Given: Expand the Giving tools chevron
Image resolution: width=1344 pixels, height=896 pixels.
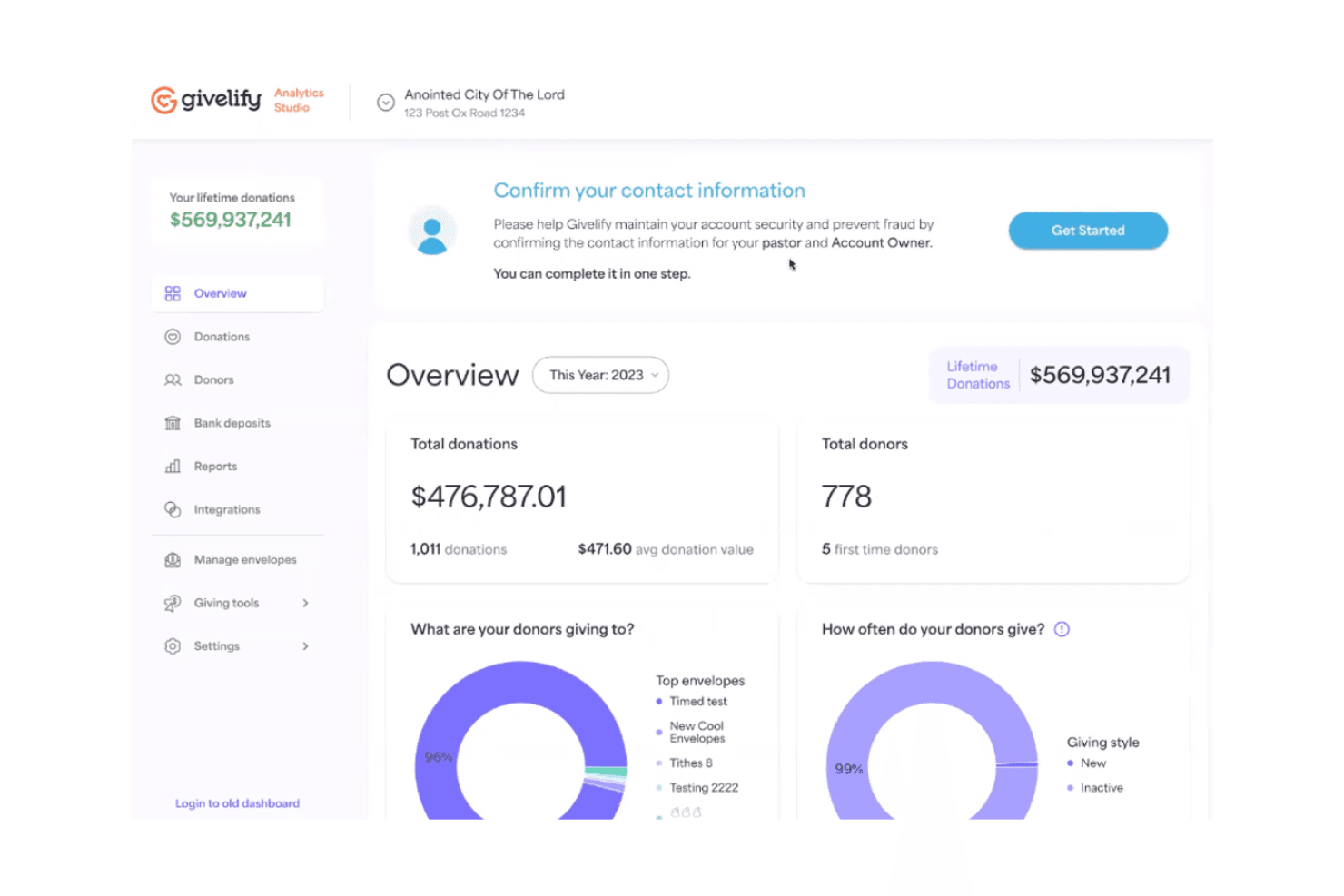Looking at the screenshot, I should (x=305, y=603).
